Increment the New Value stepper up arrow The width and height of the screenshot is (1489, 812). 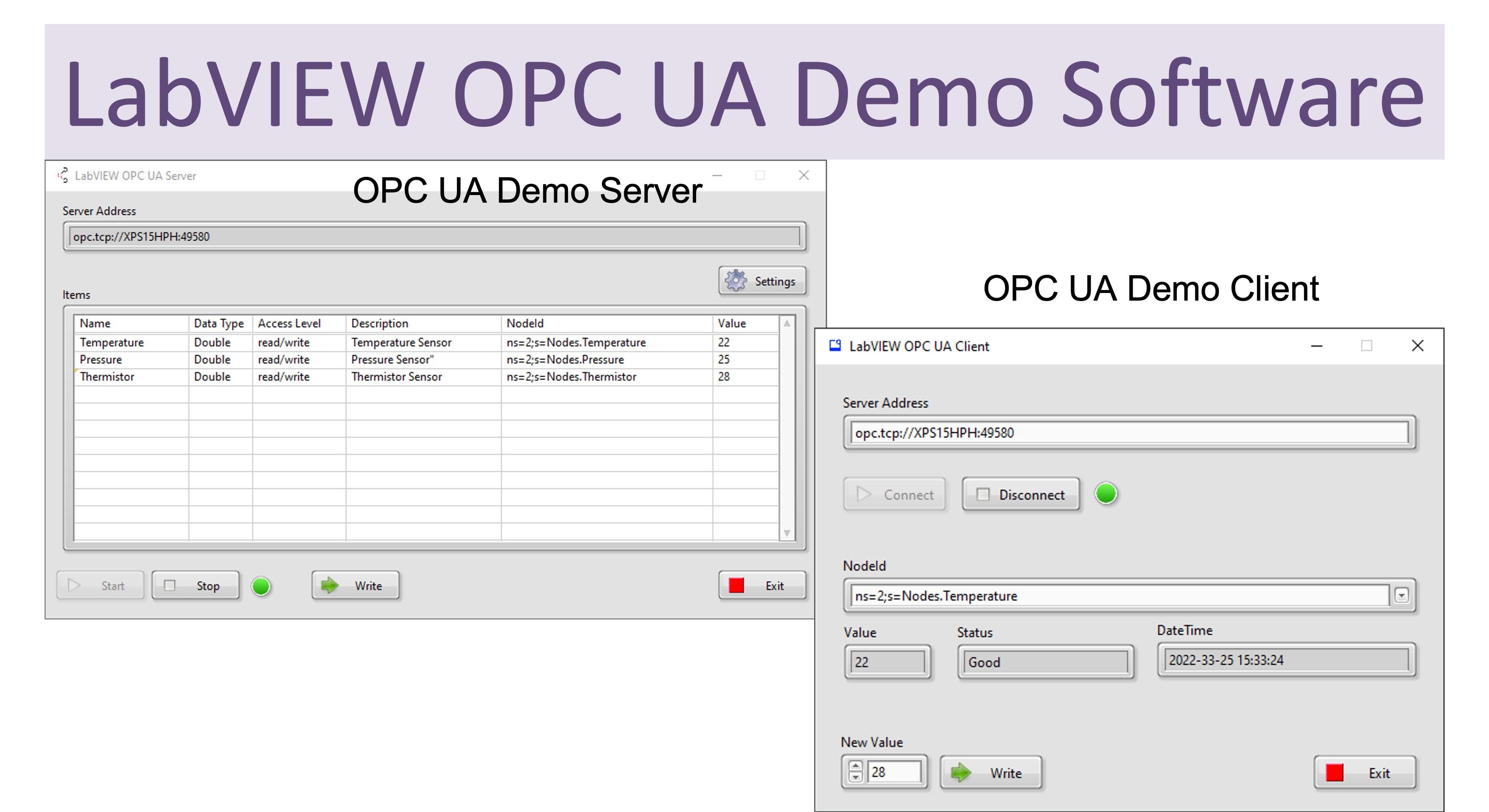coord(856,766)
